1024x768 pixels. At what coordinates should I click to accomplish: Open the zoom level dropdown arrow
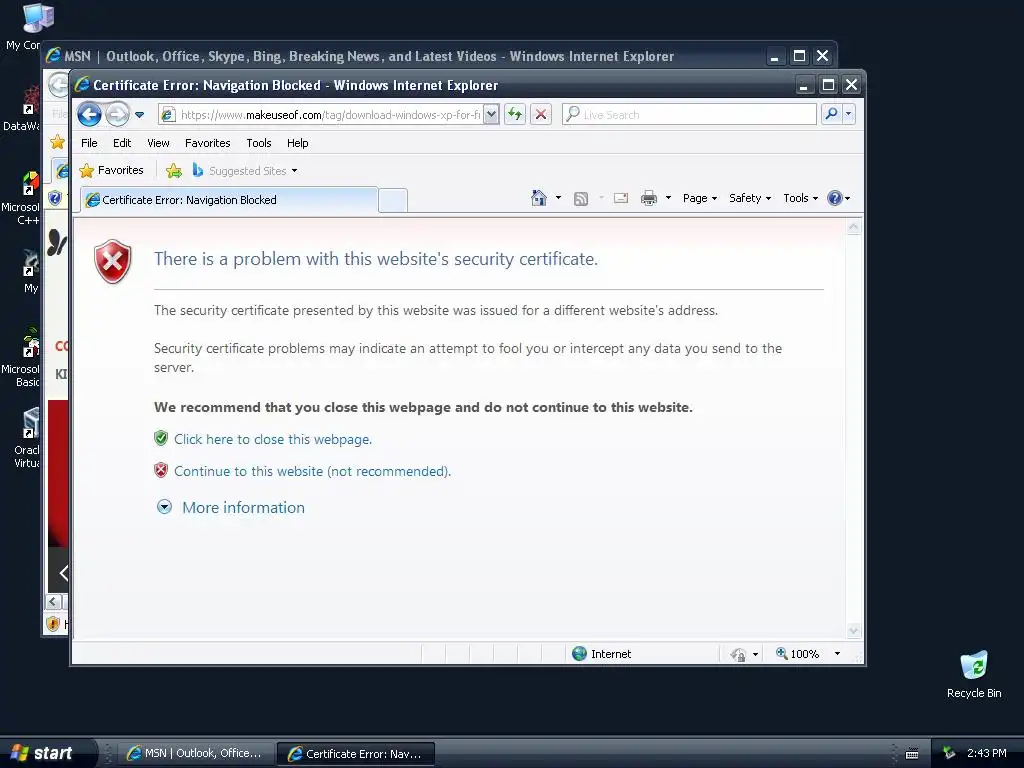[x=837, y=654]
